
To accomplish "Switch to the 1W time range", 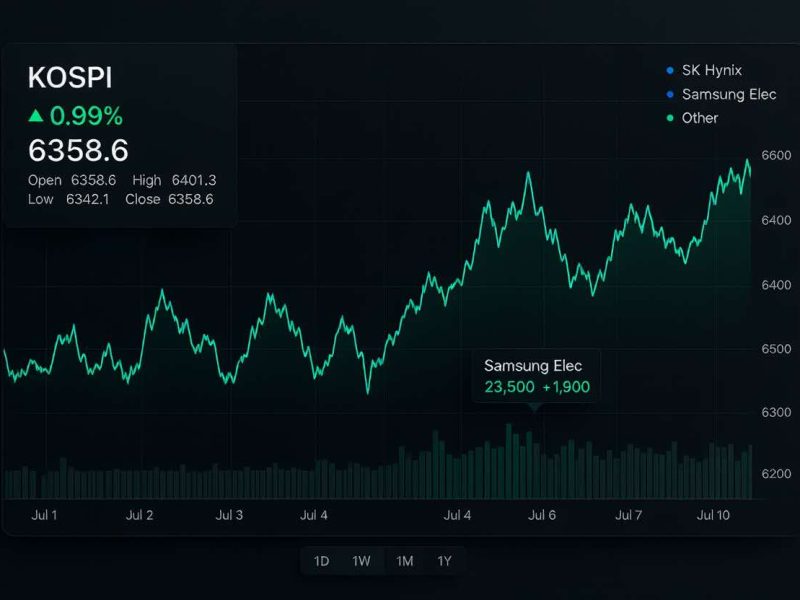I will [361, 561].
